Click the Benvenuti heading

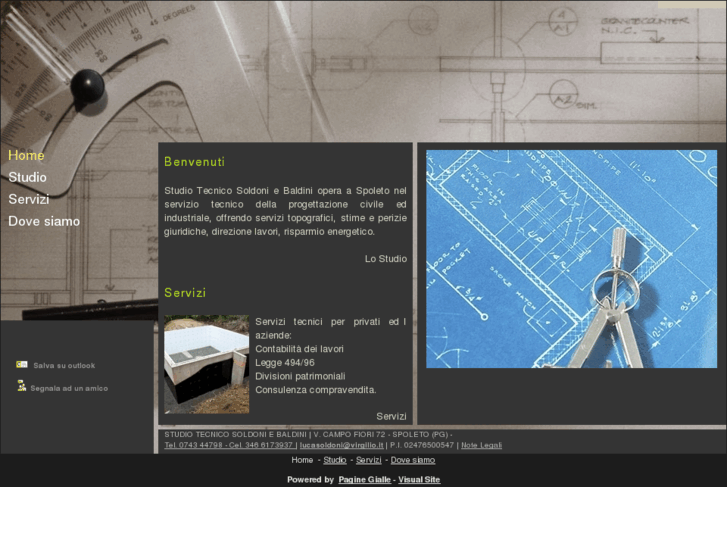click(194, 162)
